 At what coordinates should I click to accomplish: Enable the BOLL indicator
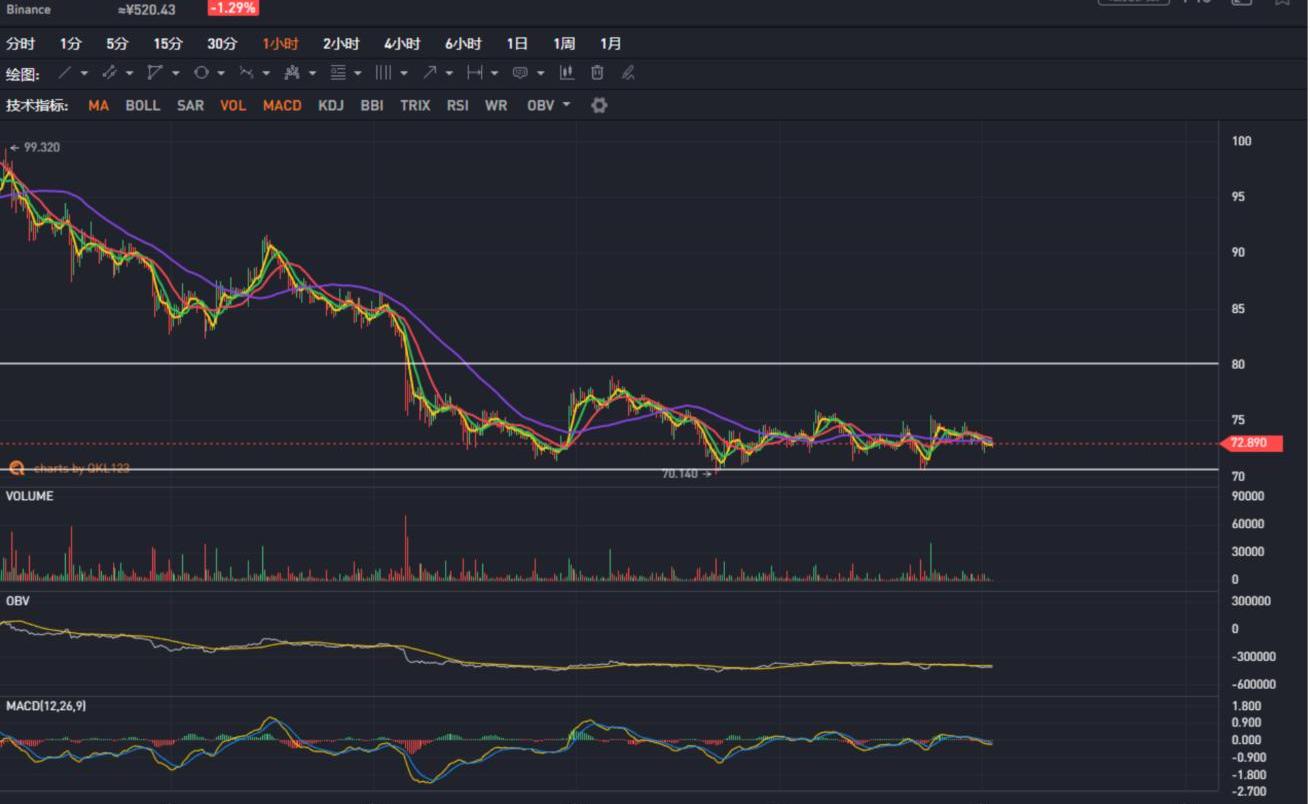[142, 105]
